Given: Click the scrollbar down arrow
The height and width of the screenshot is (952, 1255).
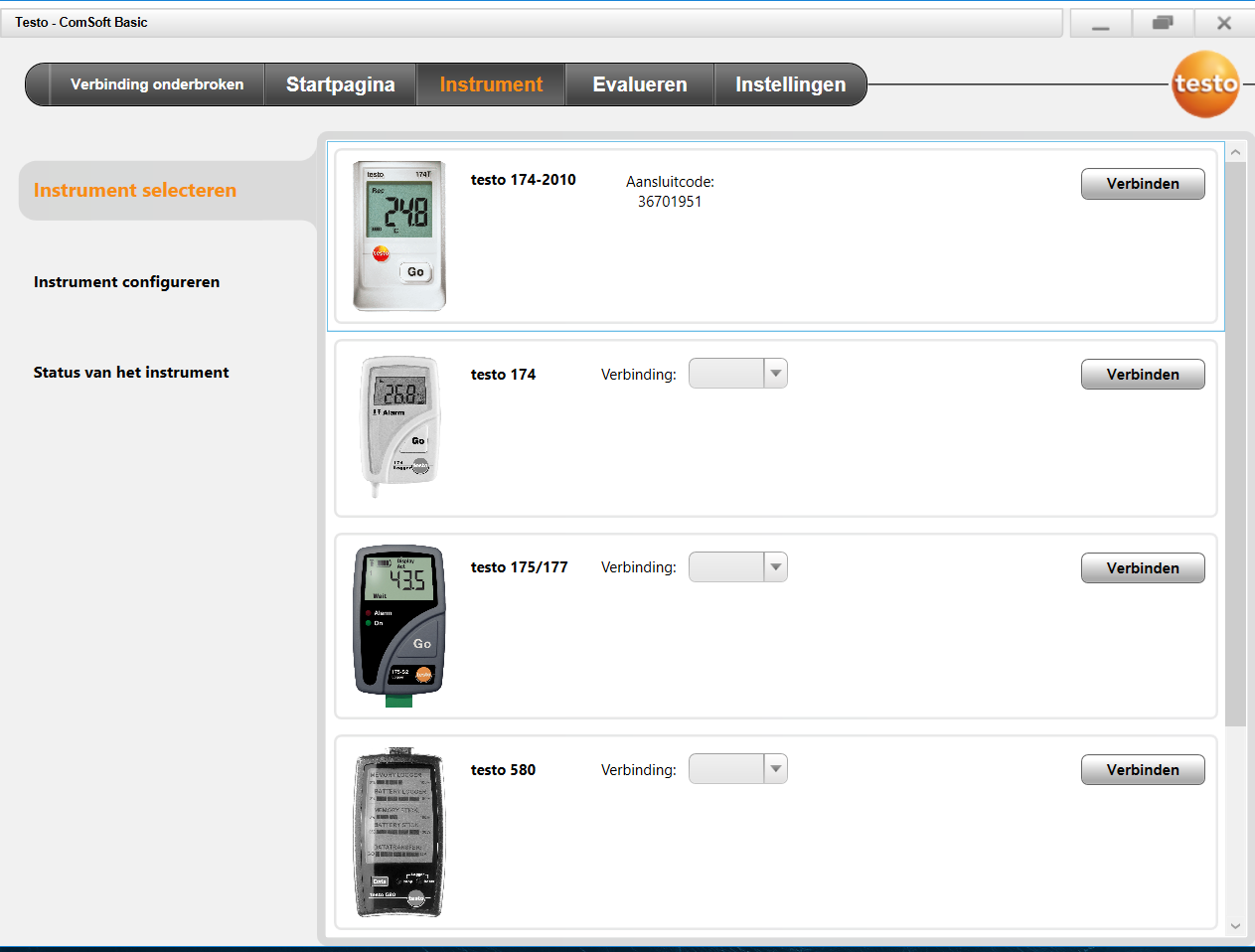Looking at the screenshot, I should [x=1235, y=926].
